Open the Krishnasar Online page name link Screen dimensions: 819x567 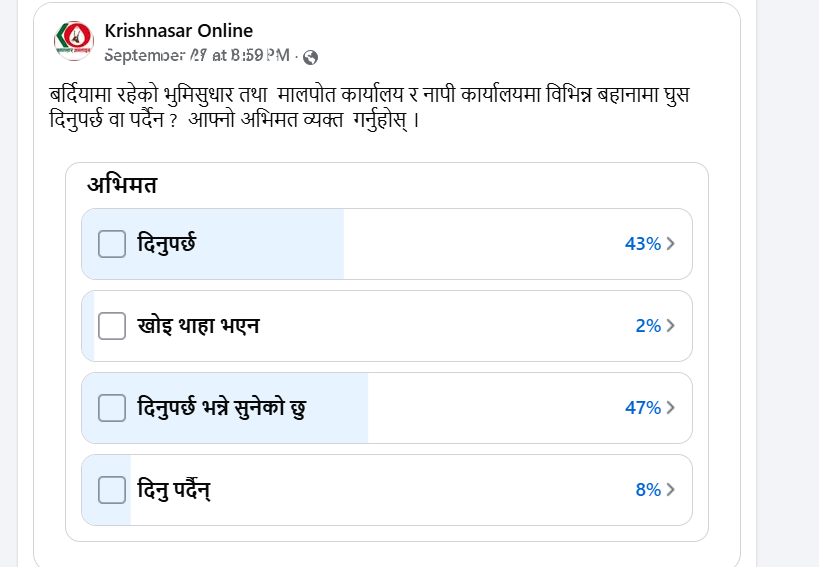[x=179, y=31]
